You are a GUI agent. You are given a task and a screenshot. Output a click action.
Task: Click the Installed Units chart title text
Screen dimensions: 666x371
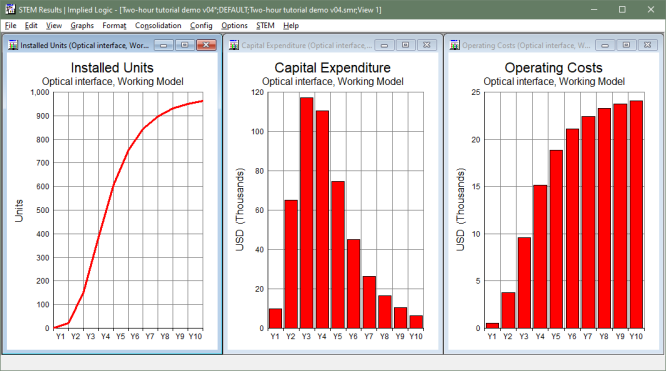[x=112, y=68]
